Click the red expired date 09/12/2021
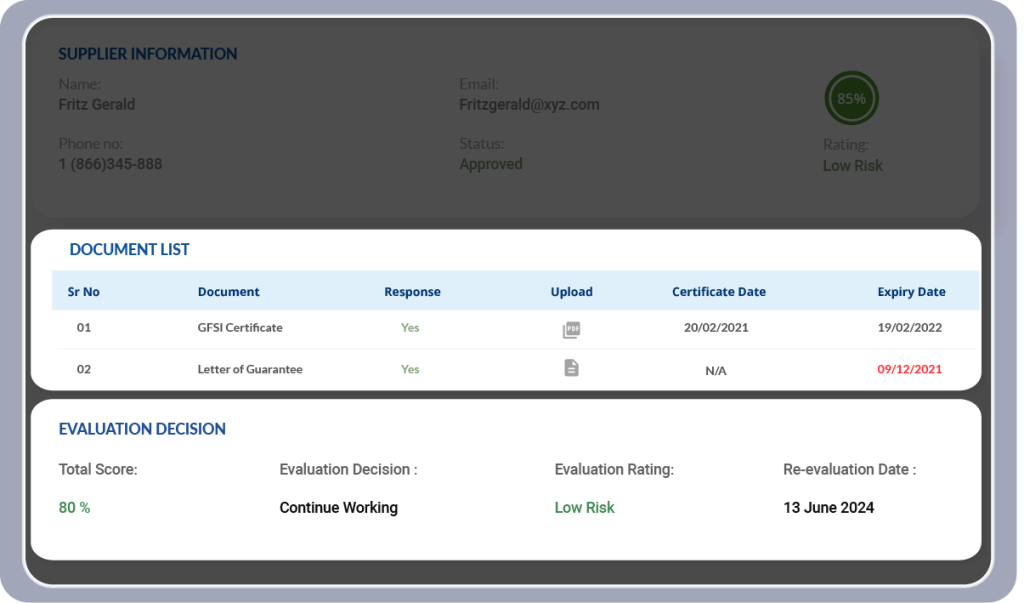This screenshot has width=1024, height=603. pyautogui.click(x=909, y=370)
